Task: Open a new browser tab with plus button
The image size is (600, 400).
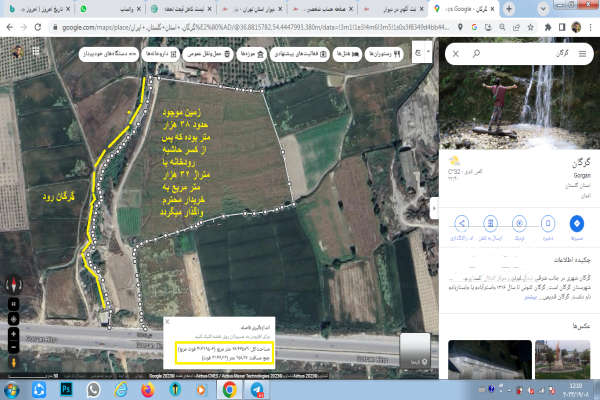Action: (509, 8)
